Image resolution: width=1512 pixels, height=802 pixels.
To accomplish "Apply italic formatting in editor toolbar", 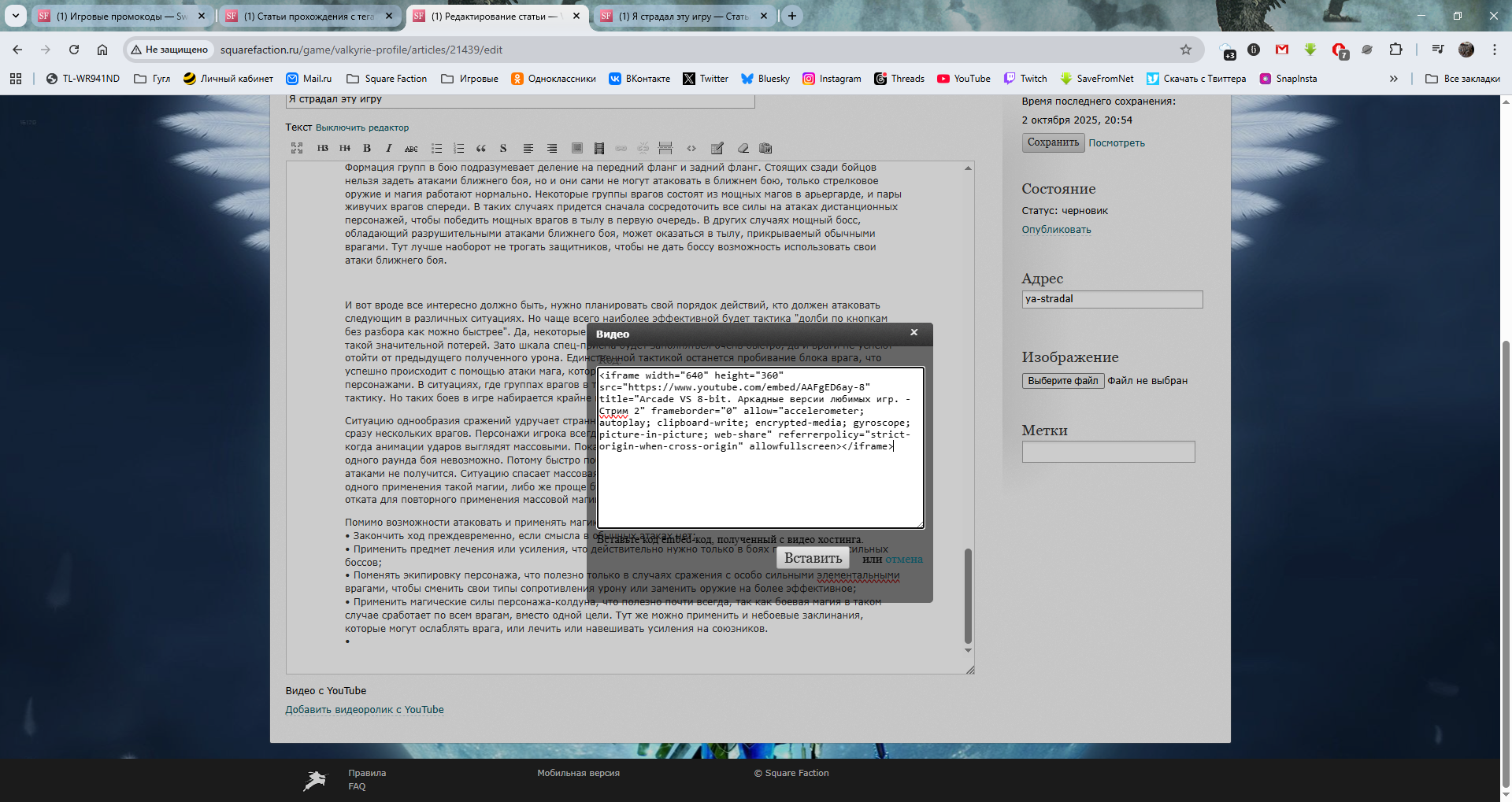I will [x=388, y=148].
